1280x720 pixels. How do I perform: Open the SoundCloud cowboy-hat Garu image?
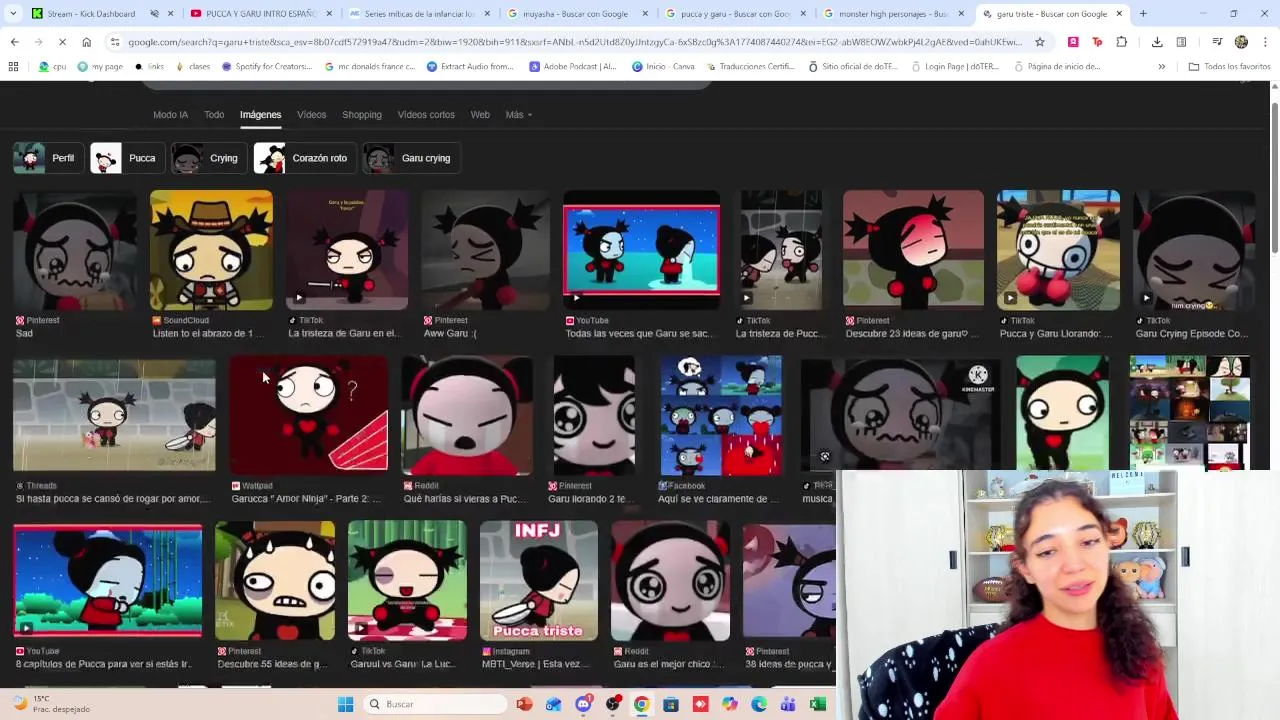pos(211,250)
